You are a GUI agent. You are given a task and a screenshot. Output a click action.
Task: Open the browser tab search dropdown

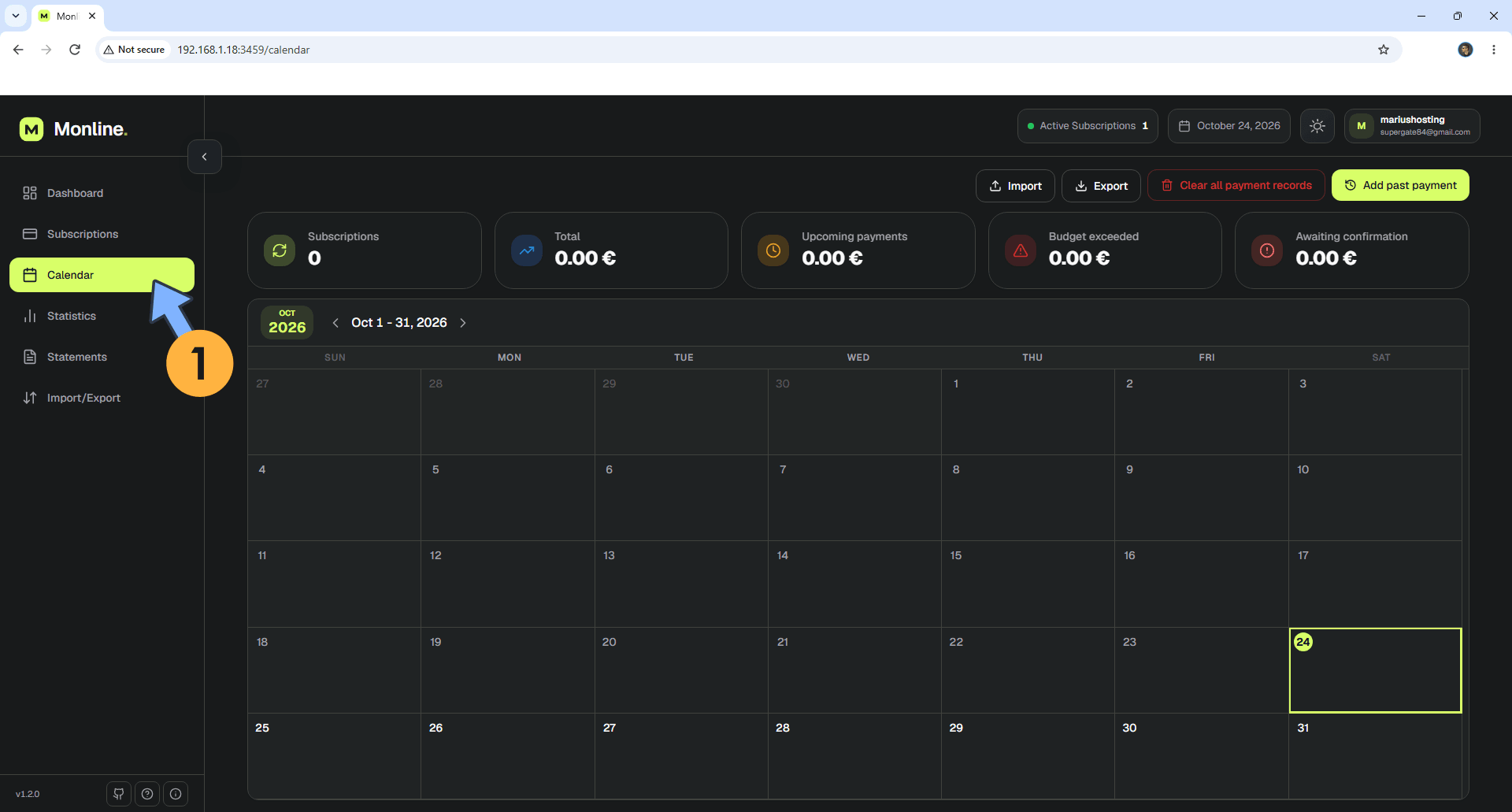click(x=16, y=16)
